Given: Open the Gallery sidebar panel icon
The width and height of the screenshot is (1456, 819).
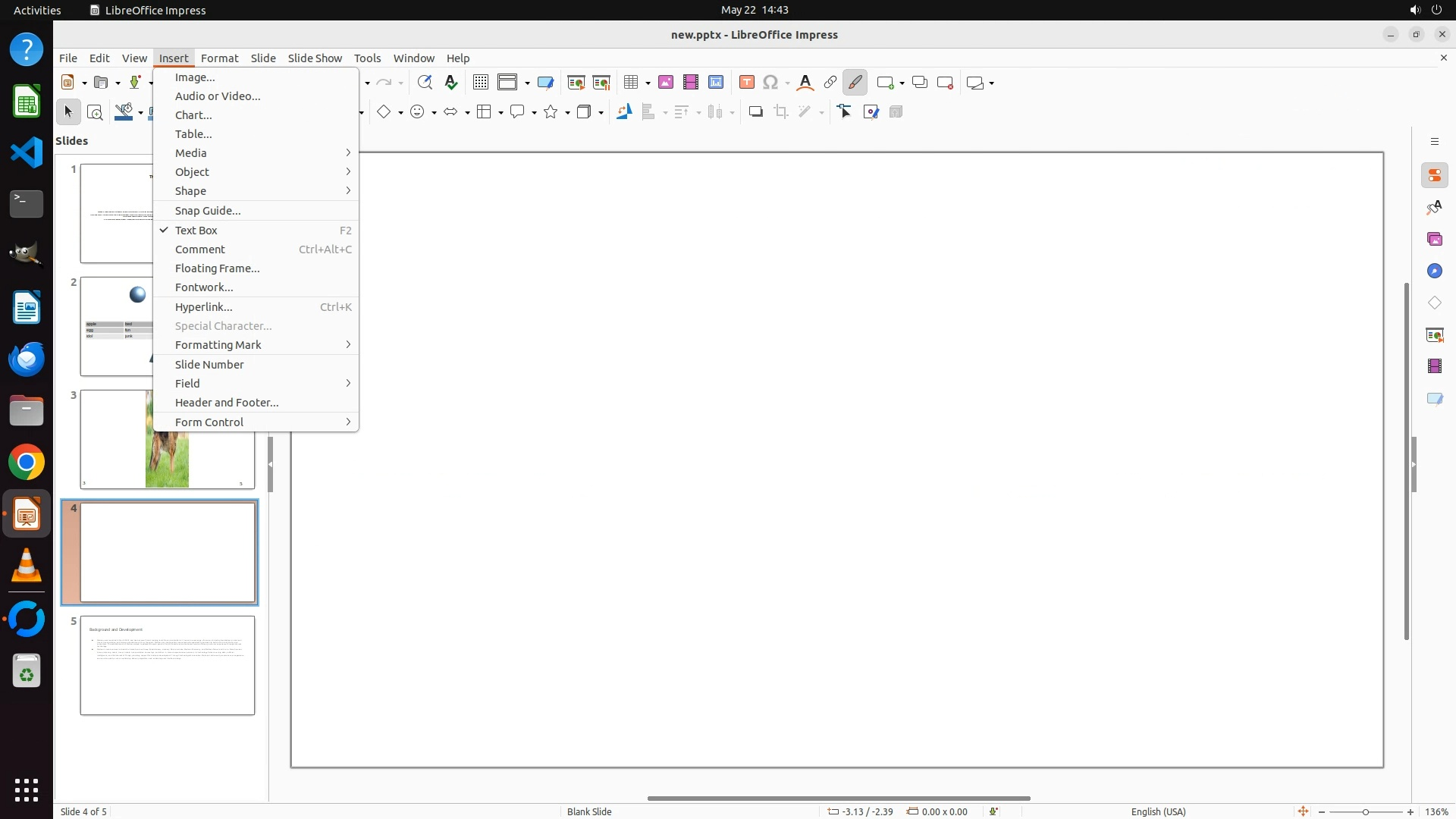Looking at the screenshot, I should (1434, 240).
